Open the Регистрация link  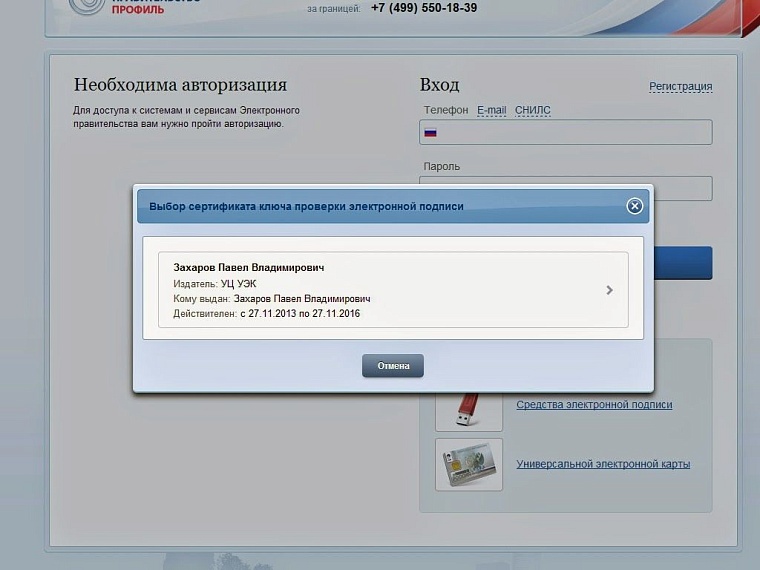pos(680,87)
